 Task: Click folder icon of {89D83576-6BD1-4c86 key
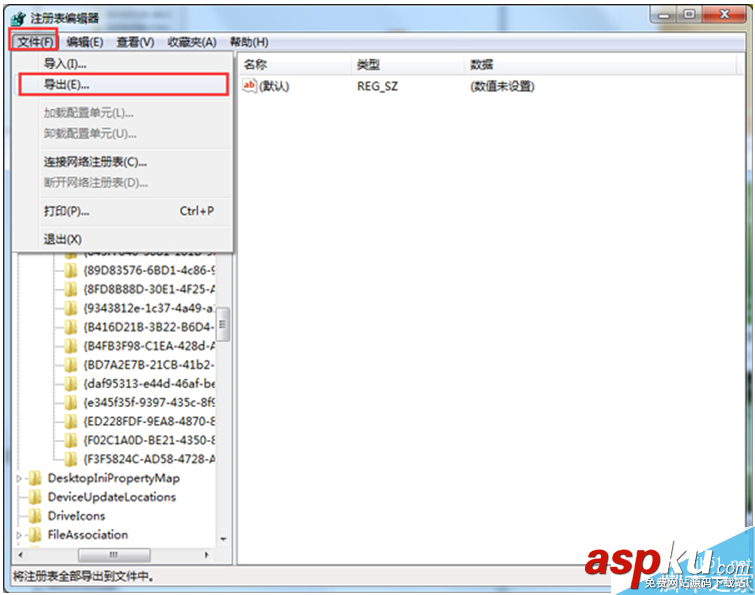[x=71, y=271]
